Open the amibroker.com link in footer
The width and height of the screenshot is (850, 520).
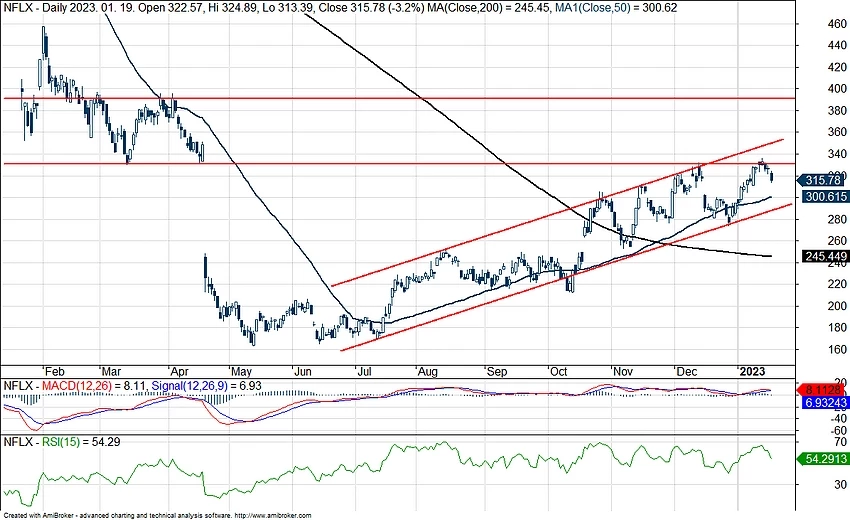pyautogui.click(x=273, y=516)
